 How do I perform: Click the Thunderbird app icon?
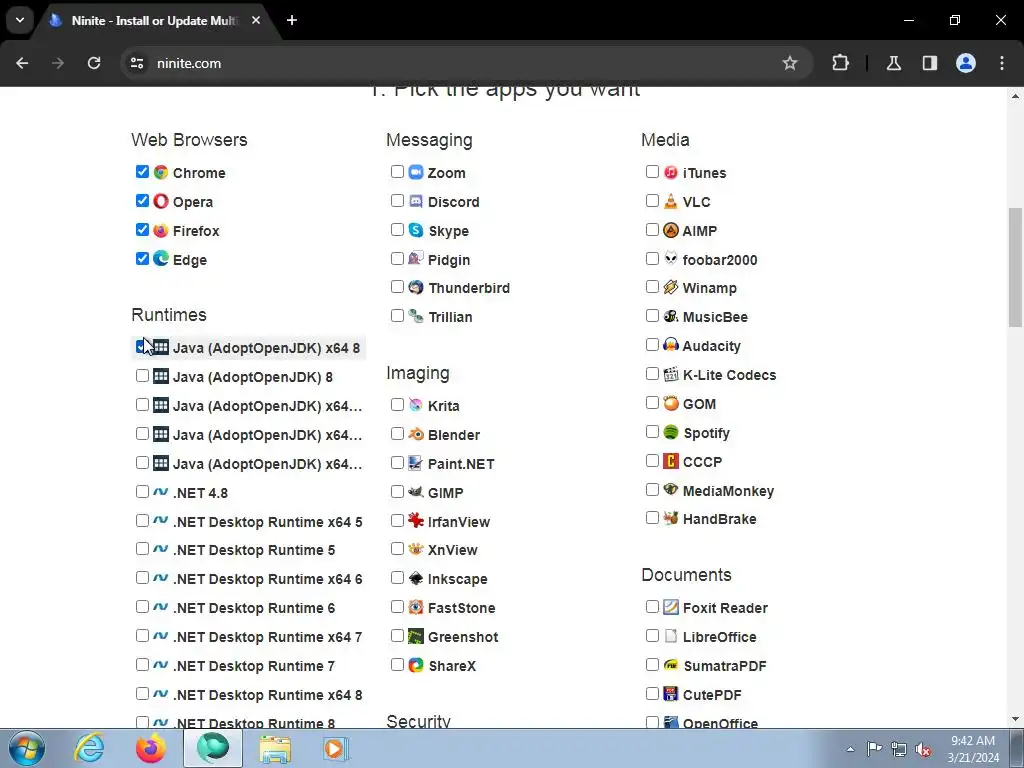pyautogui.click(x=416, y=287)
